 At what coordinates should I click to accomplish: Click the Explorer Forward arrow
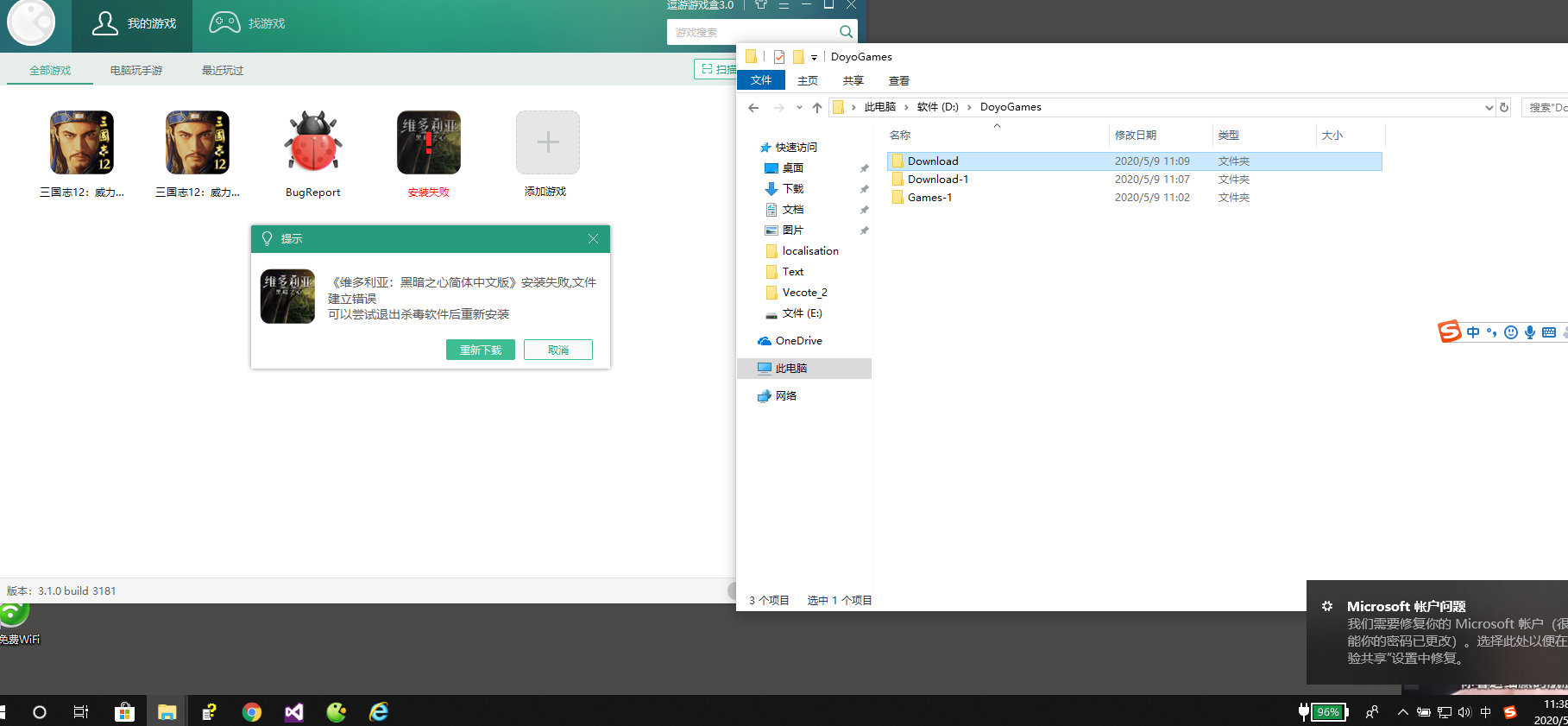[779, 108]
